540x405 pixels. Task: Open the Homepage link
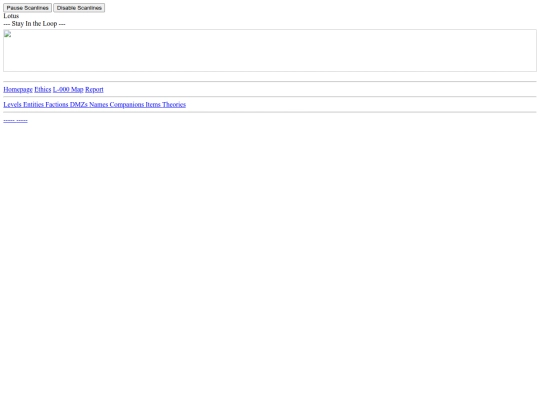18,90
